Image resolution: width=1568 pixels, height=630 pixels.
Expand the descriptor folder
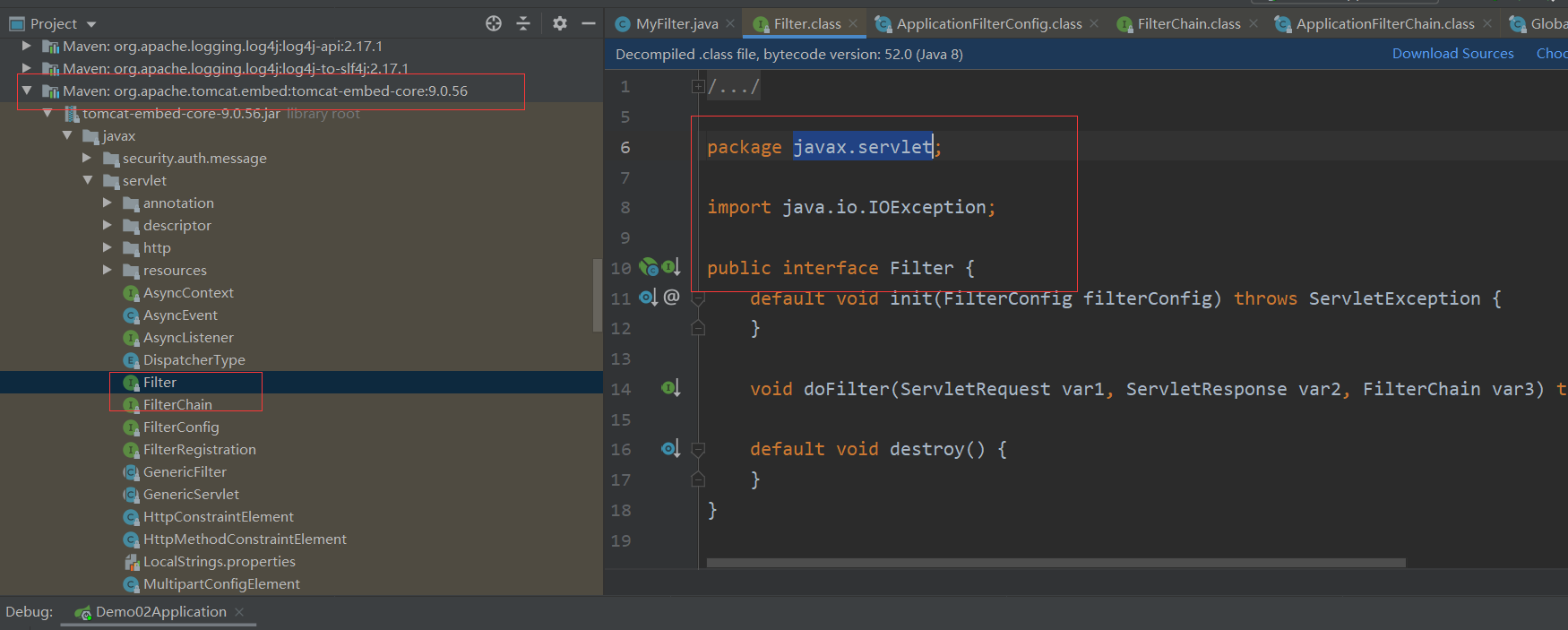(108, 225)
